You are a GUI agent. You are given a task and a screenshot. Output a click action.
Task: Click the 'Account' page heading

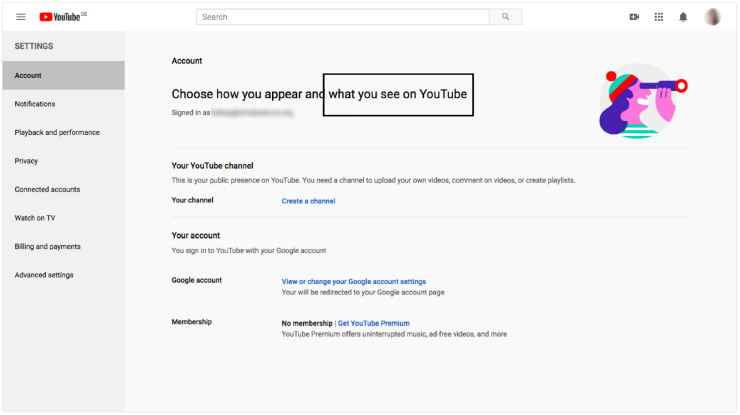coord(186,61)
